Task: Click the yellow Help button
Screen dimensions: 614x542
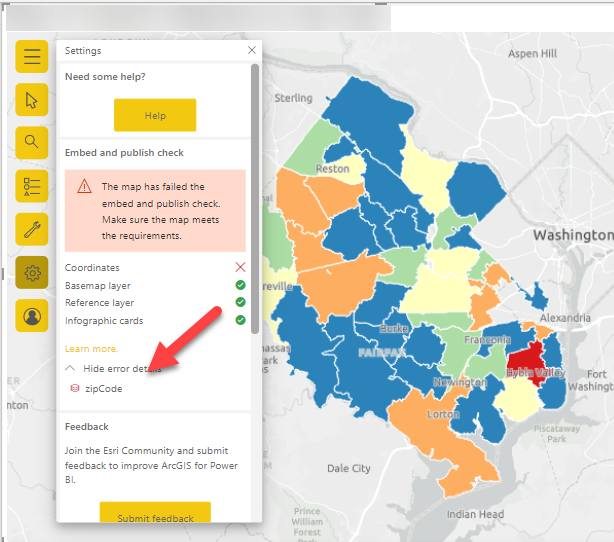Action: pyautogui.click(x=155, y=115)
